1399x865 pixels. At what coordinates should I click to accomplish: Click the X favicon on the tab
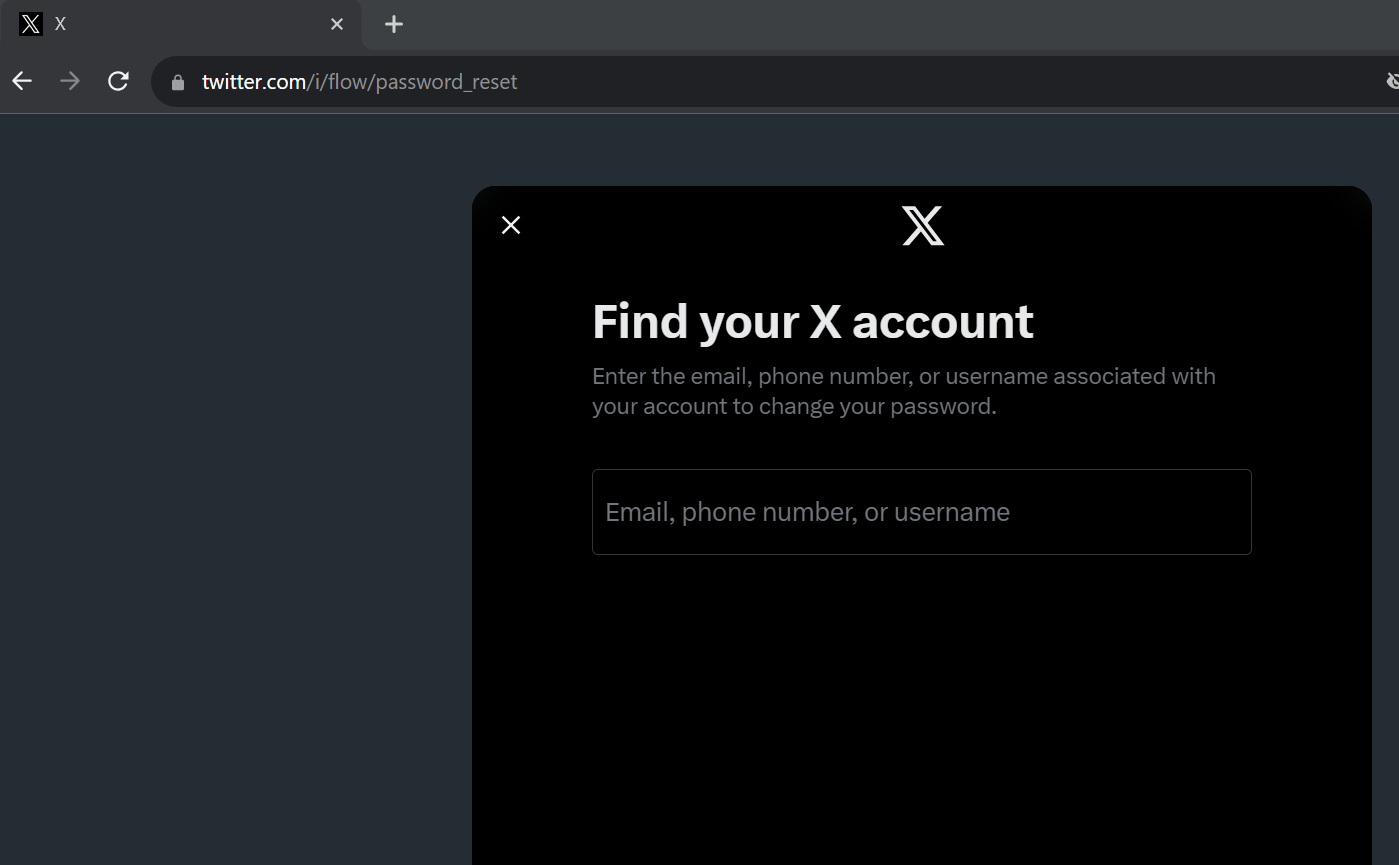point(31,24)
